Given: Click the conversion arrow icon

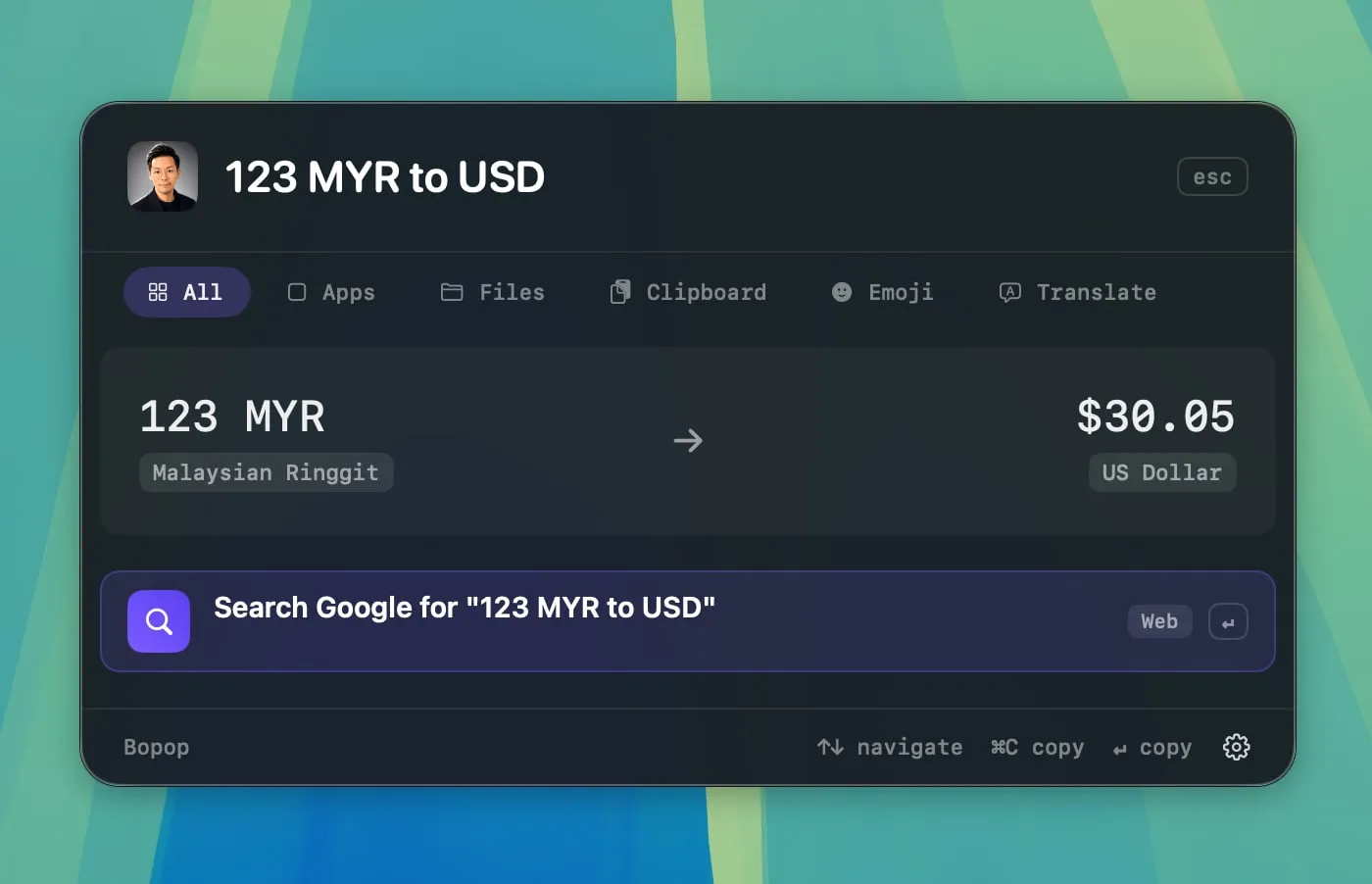Looking at the screenshot, I should pyautogui.click(x=688, y=440).
